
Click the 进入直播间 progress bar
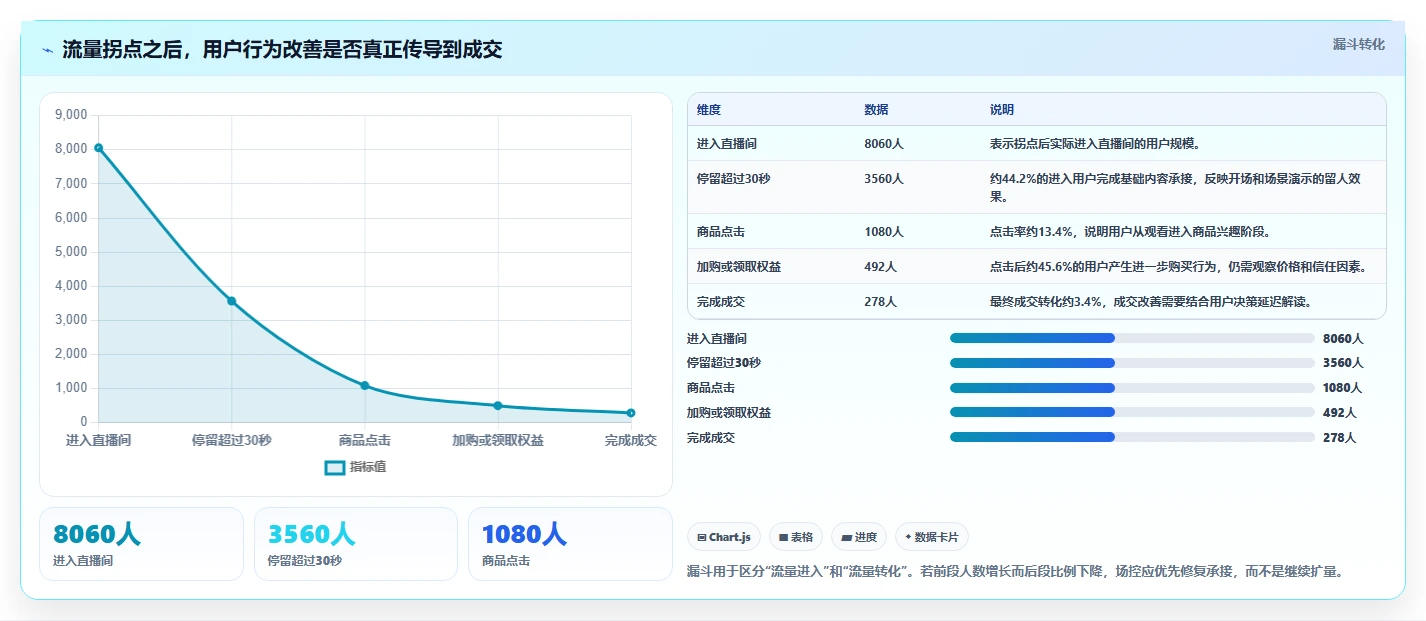[1132, 338]
